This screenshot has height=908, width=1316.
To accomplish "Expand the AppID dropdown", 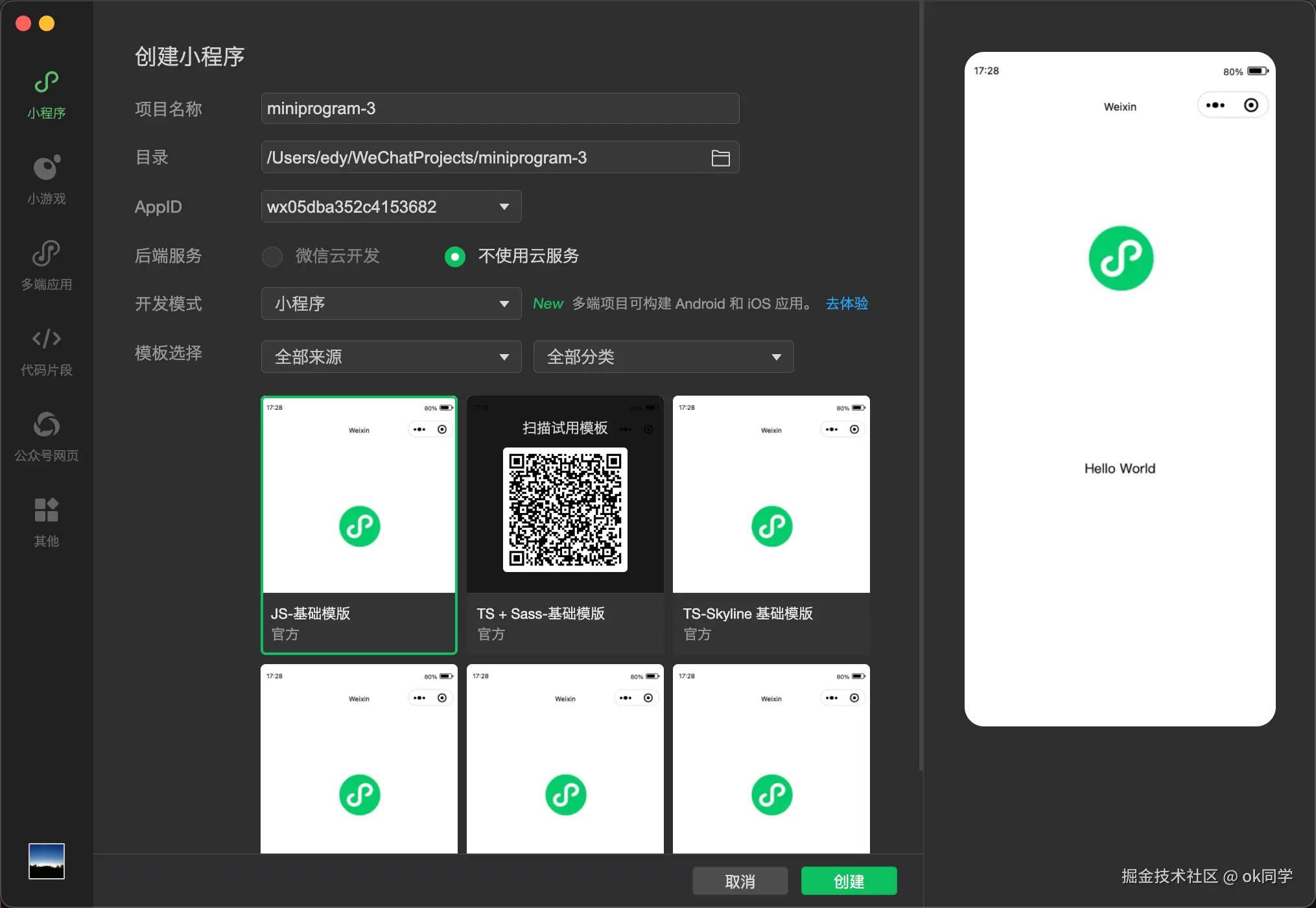I will (504, 207).
